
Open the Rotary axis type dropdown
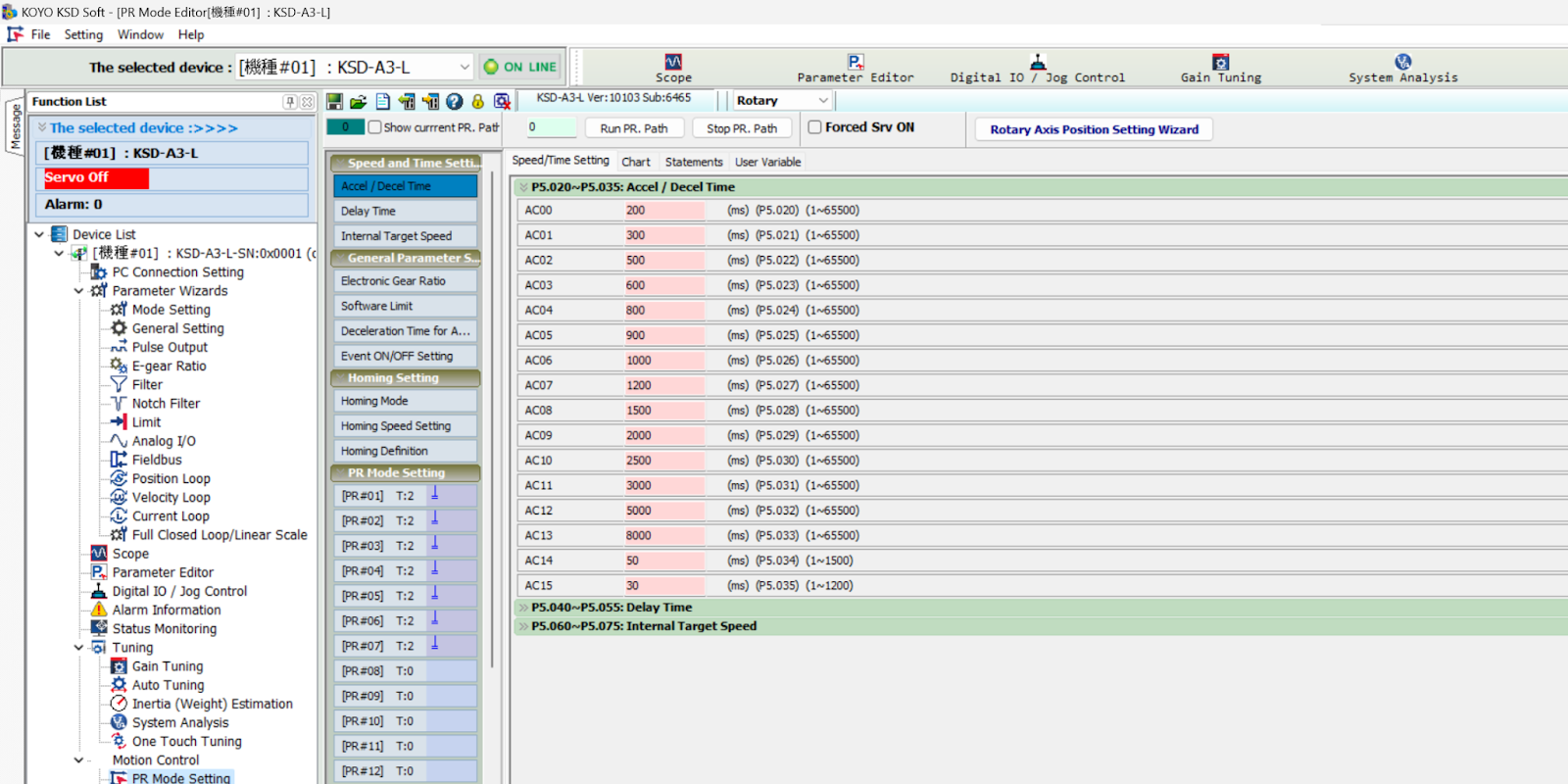(823, 101)
